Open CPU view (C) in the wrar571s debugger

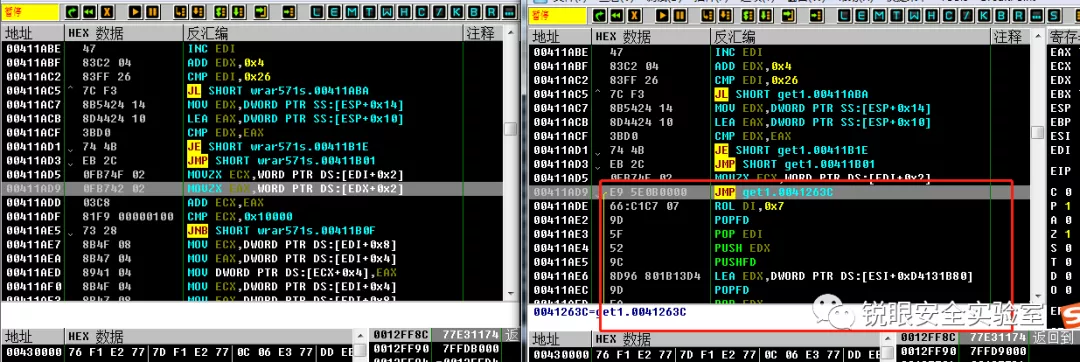pos(422,12)
